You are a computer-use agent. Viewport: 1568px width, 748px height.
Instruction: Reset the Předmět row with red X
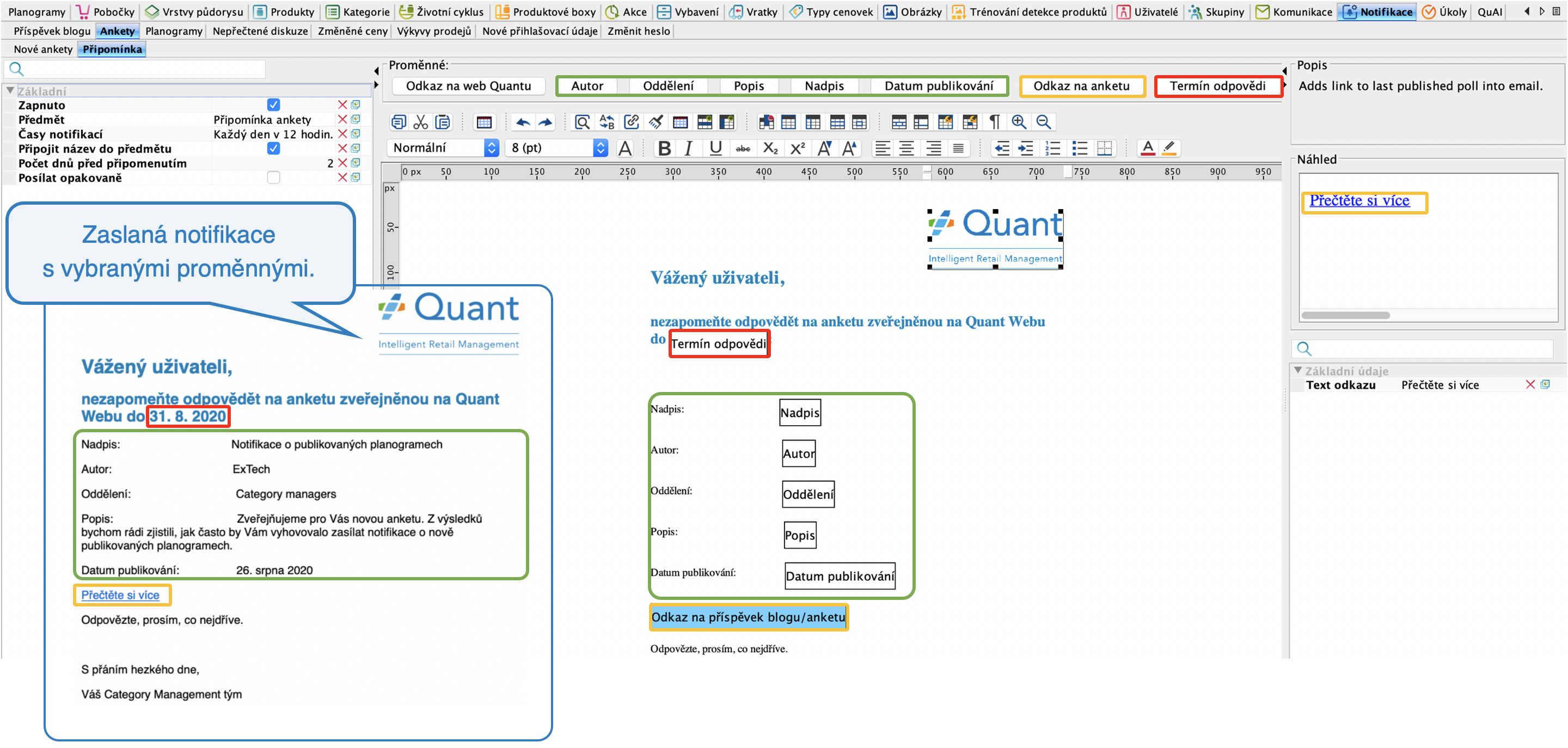[x=342, y=119]
